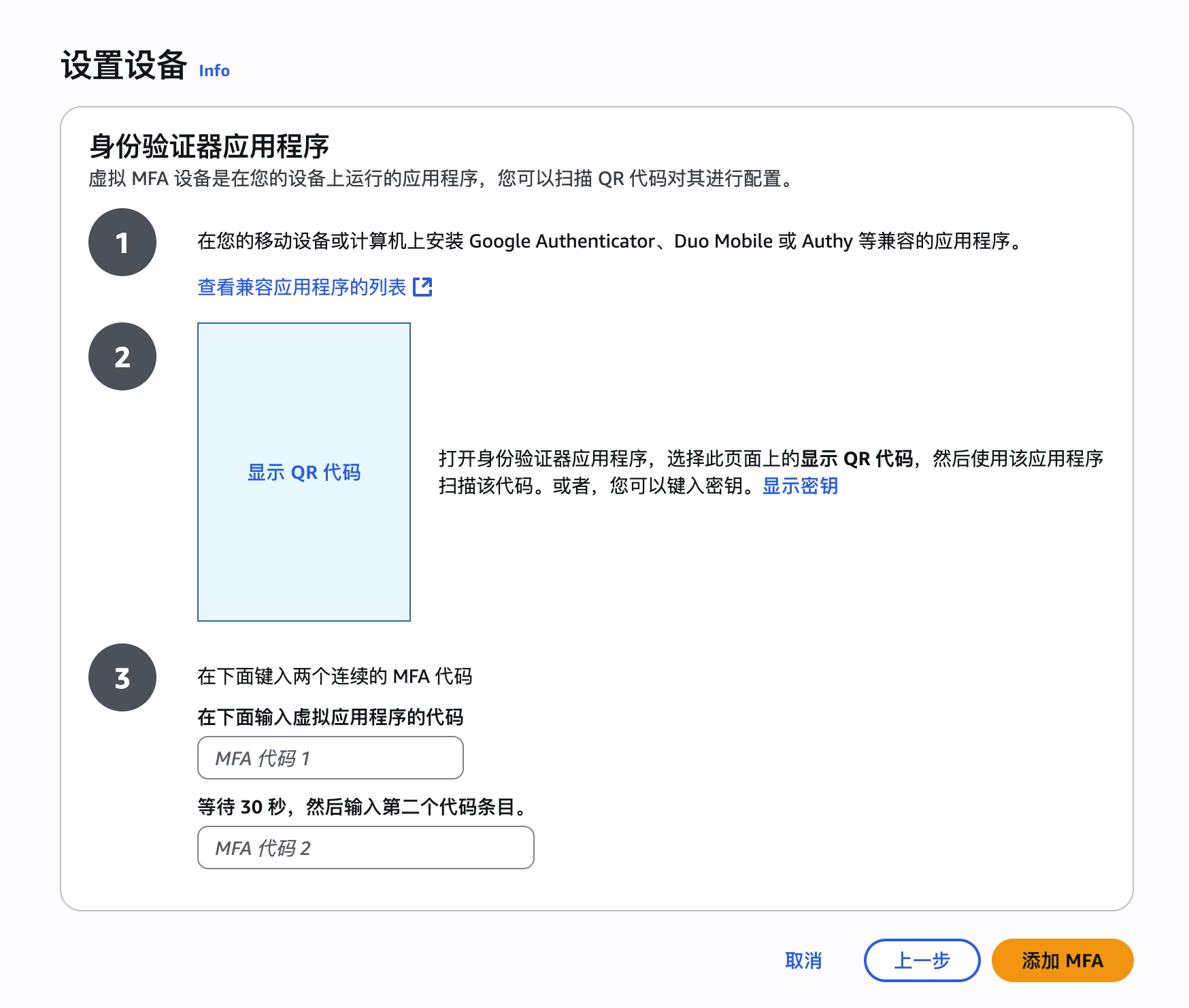
Task: Click 上一步 to go back
Action: tap(922, 960)
